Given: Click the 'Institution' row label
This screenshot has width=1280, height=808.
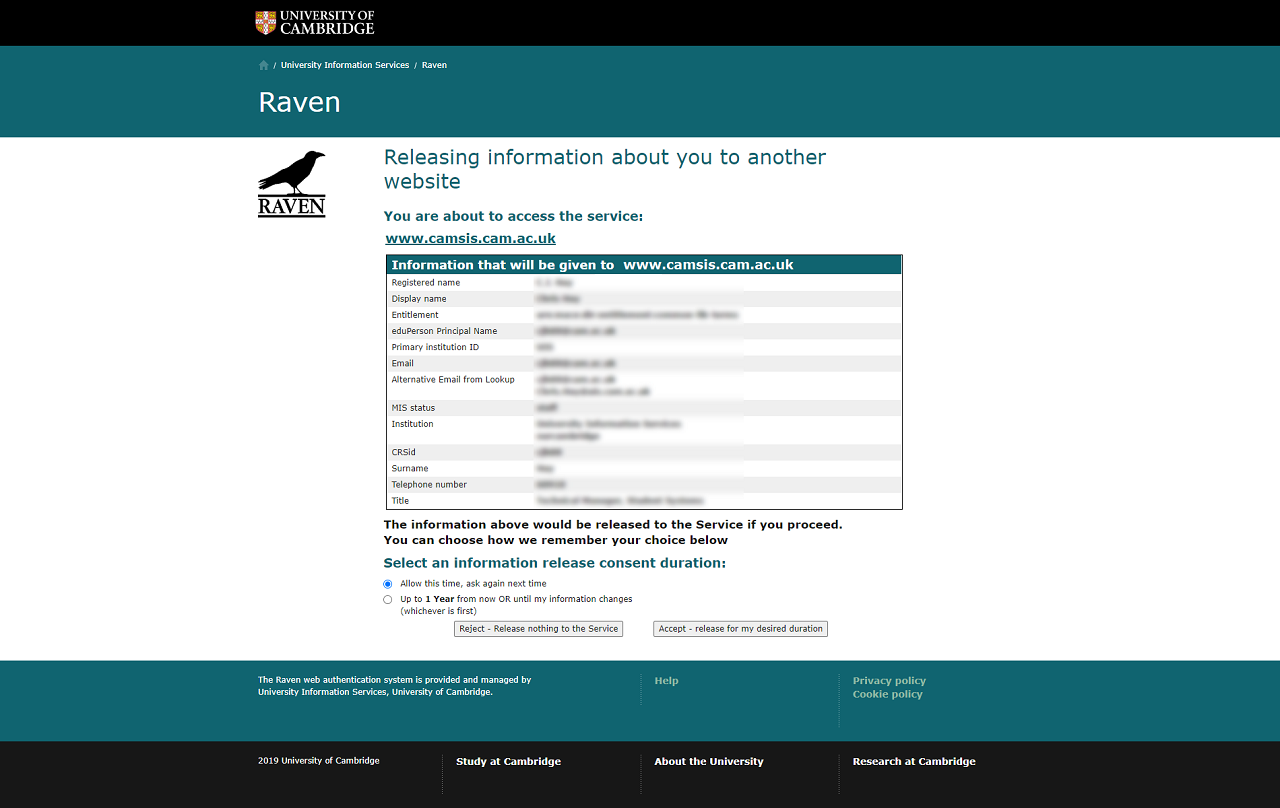Looking at the screenshot, I should (412, 424).
